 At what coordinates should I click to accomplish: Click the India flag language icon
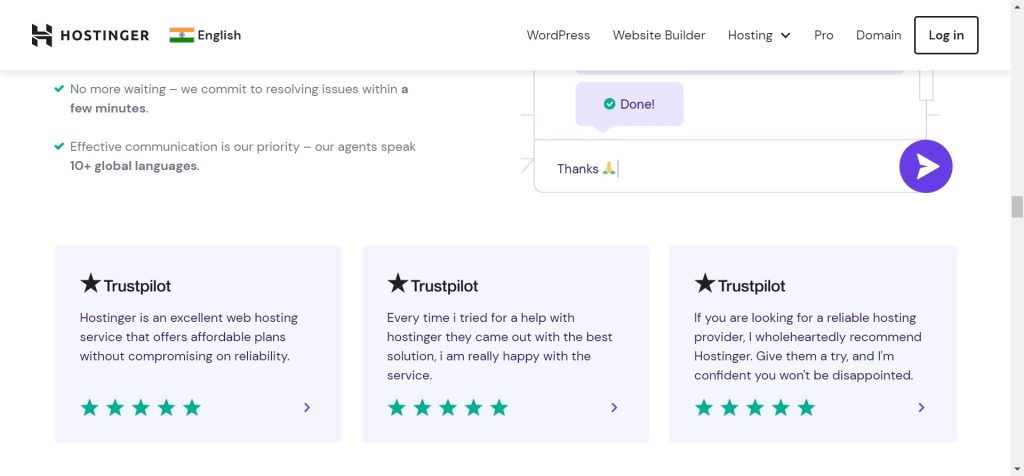pyautogui.click(x=181, y=35)
